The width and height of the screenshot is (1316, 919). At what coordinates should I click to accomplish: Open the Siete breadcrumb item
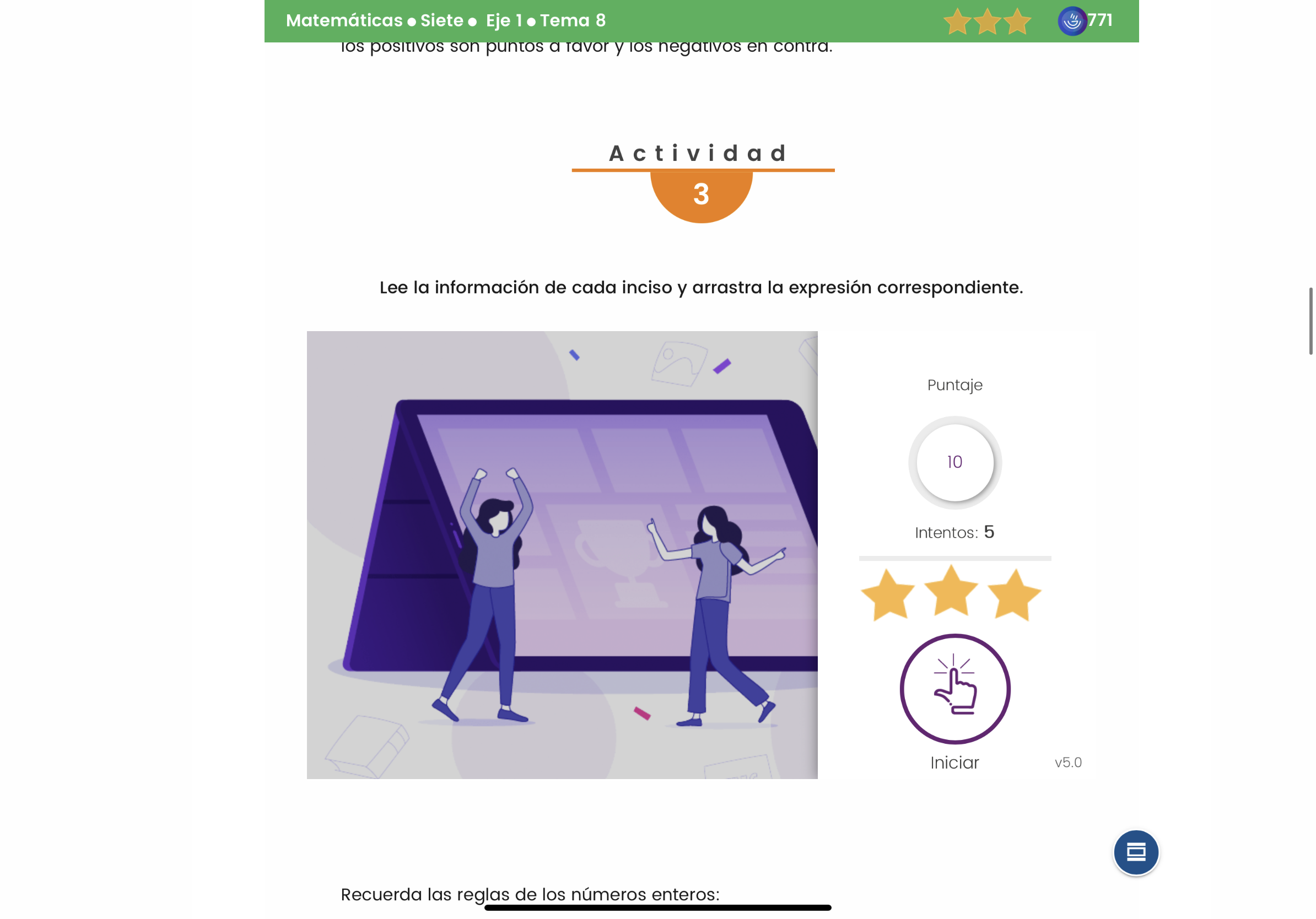click(x=442, y=20)
